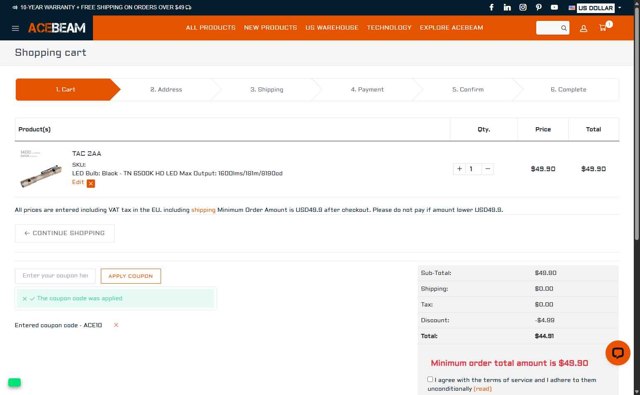Select the 3. Shipping step
This screenshot has height=395, width=640.
(x=267, y=89)
